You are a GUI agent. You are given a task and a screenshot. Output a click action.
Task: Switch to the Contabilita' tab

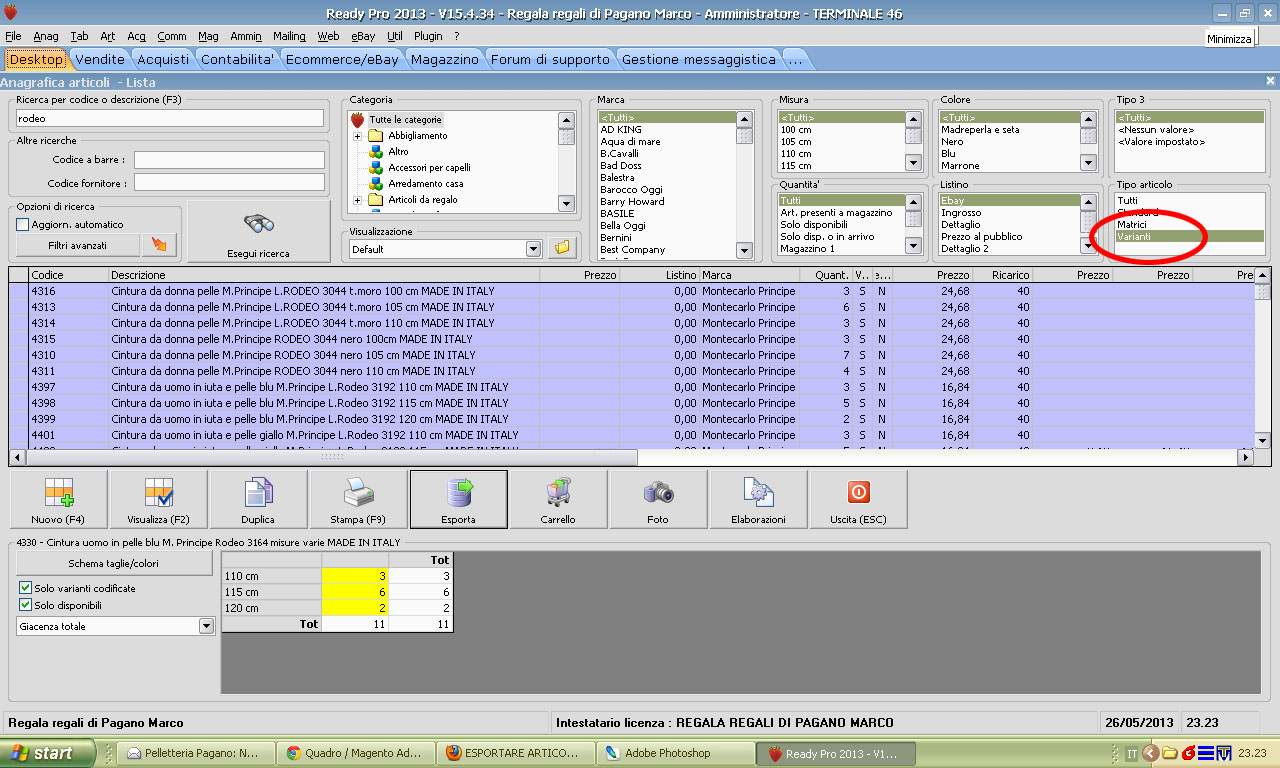pos(238,59)
